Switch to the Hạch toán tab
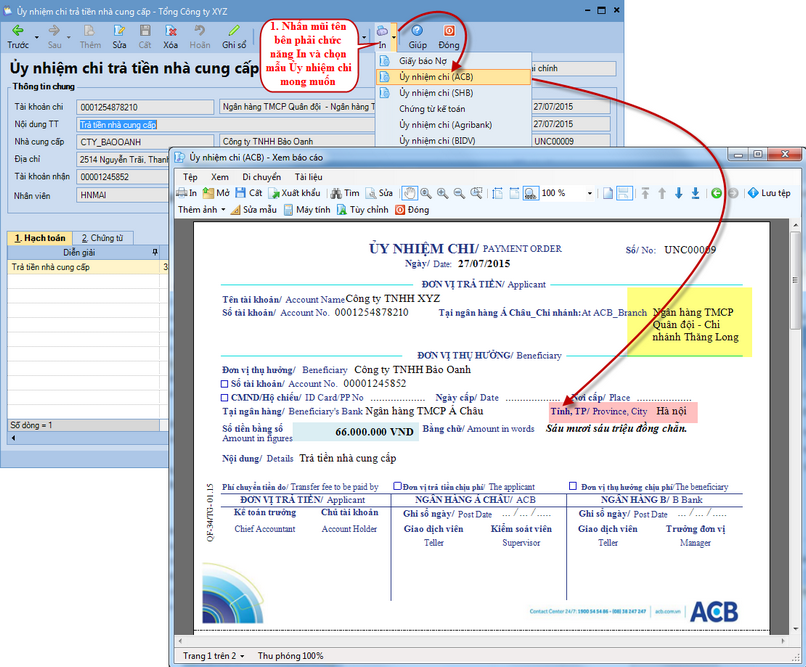806x667 pixels. pos(40,238)
